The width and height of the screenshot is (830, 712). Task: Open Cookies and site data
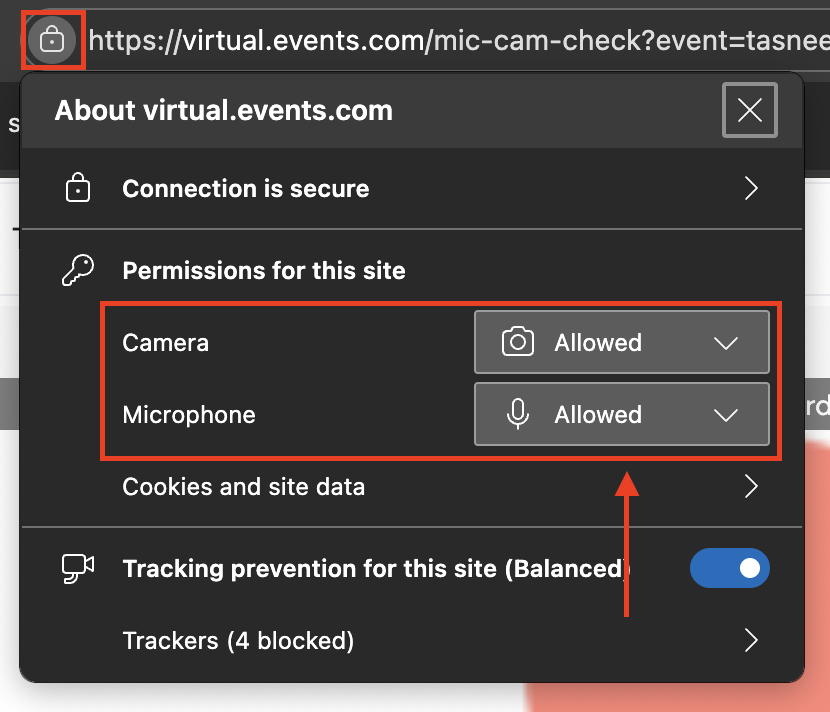(244, 487)
